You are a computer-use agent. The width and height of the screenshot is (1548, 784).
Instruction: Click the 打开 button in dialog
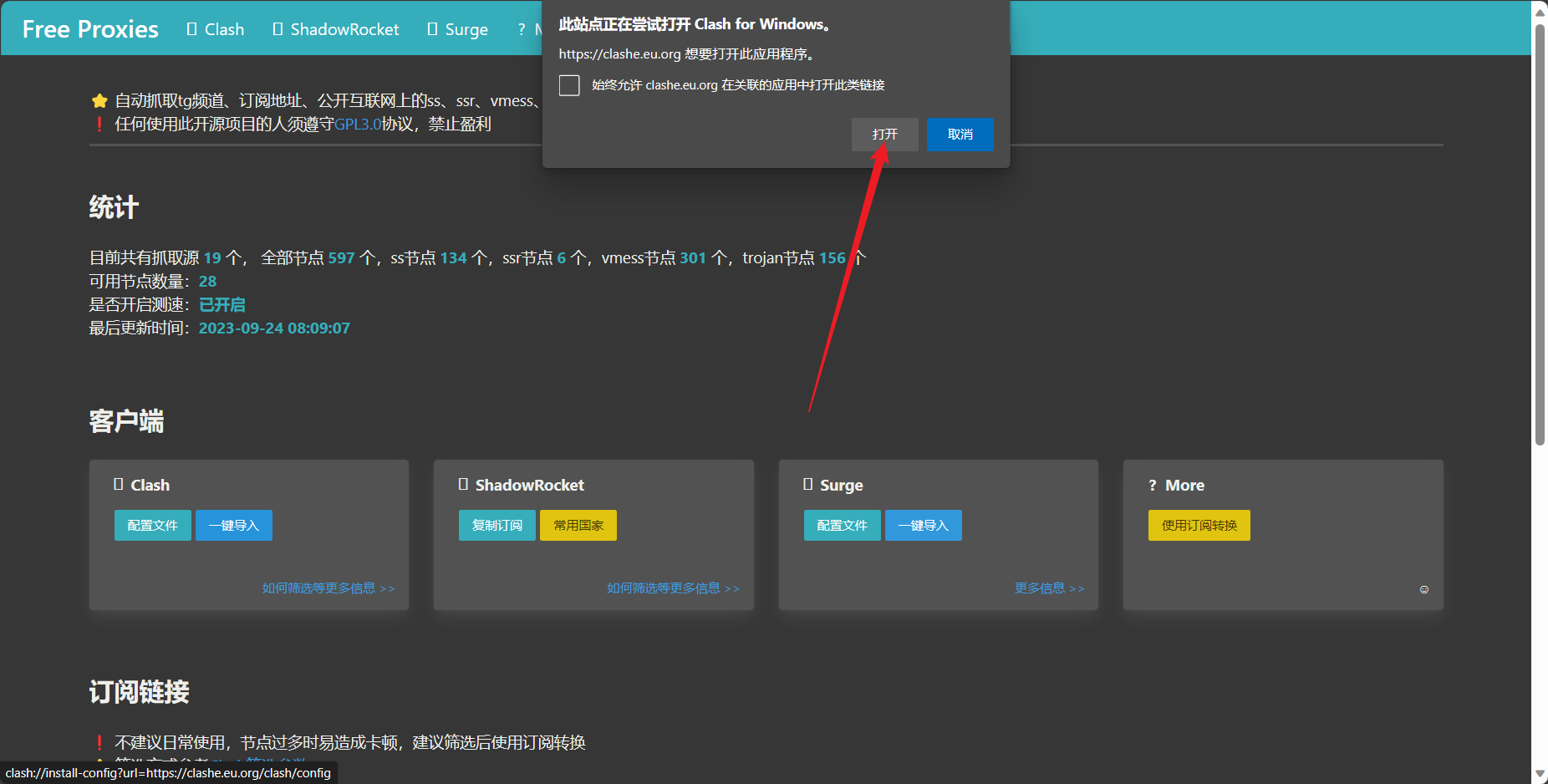(x=884, y=135)
